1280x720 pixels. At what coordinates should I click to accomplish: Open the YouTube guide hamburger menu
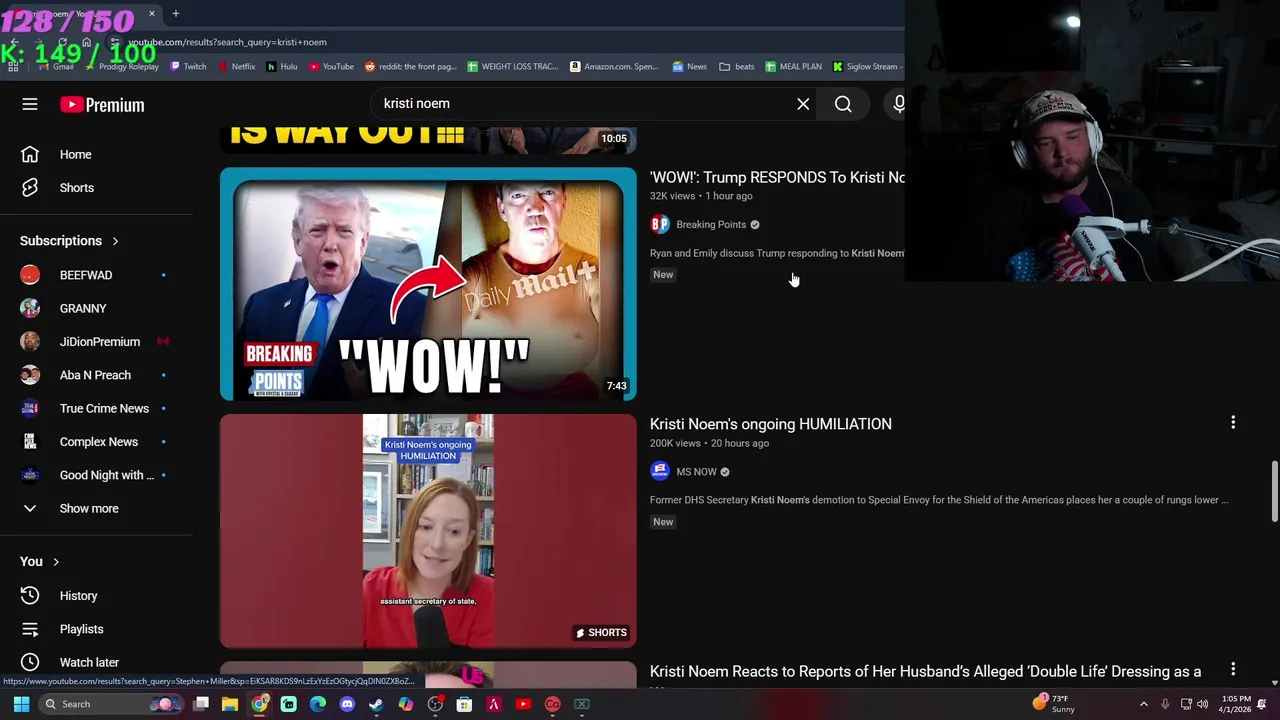tap(30, 104)
